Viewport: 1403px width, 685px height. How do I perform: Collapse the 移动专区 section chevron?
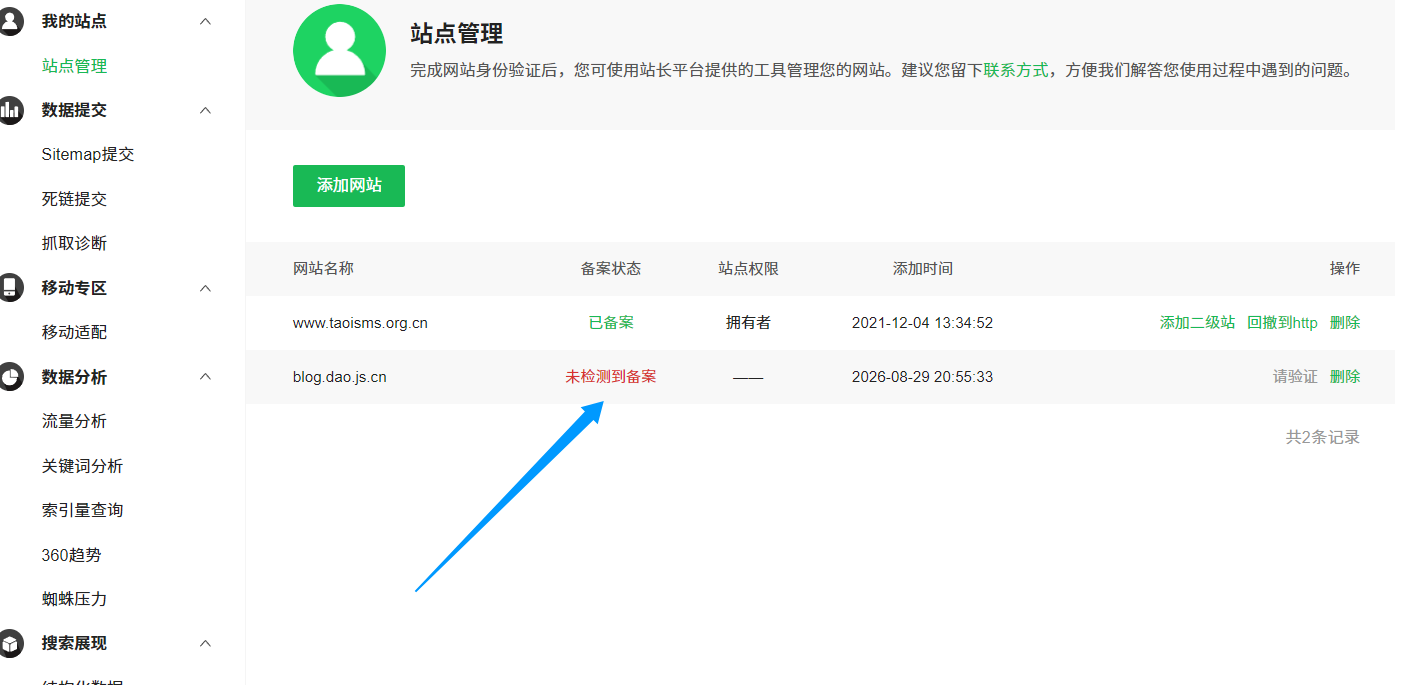pyautogui.click(x=206, y=288)
